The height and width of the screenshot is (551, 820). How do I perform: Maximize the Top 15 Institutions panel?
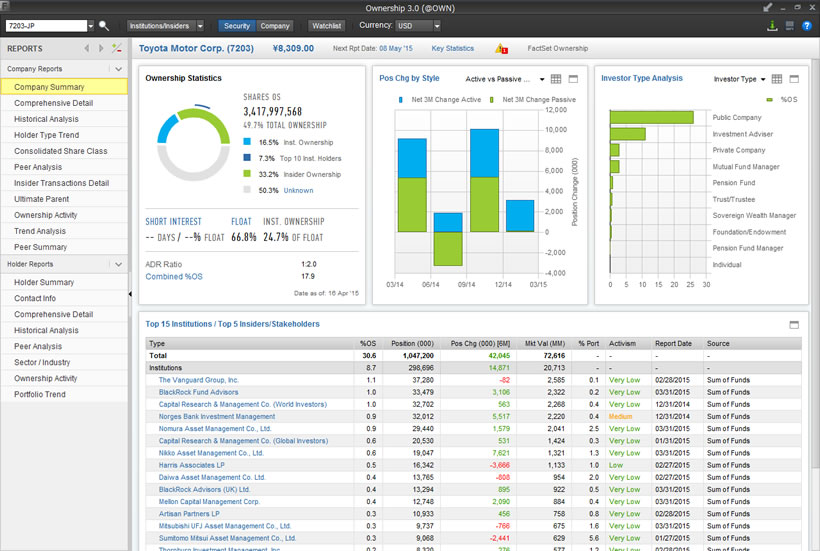point(794,325)
